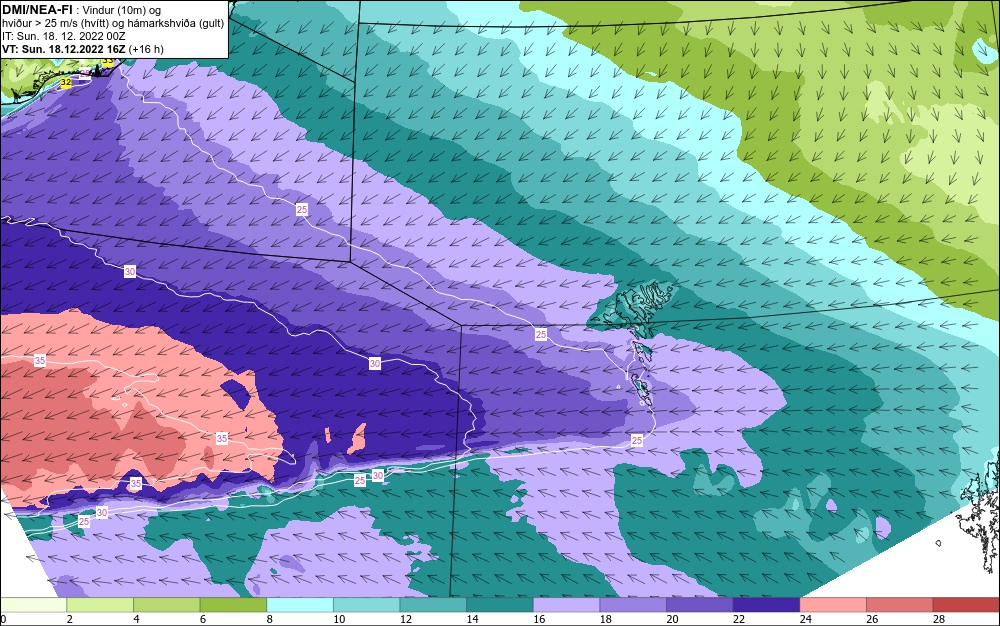Click the 'DMI/NEA-FI' title text

coord(37,10)
